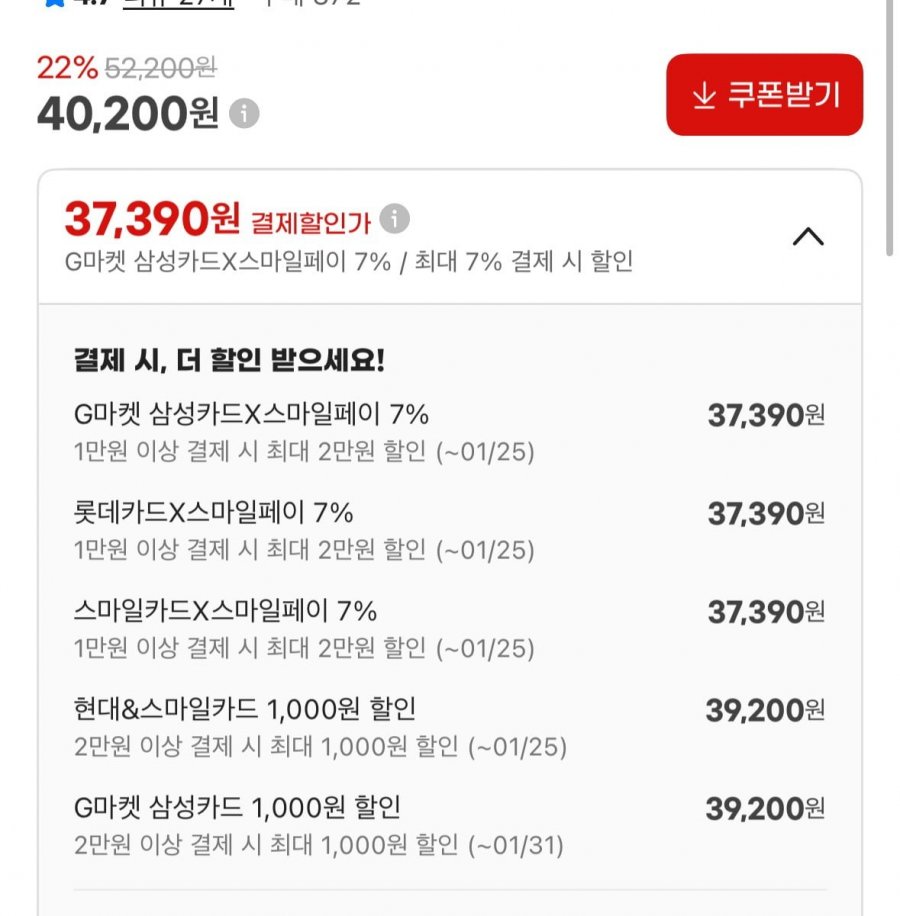Click the condition text ending in (~01/31)
This screenshot has width=900, height=916.
[318, 845]
